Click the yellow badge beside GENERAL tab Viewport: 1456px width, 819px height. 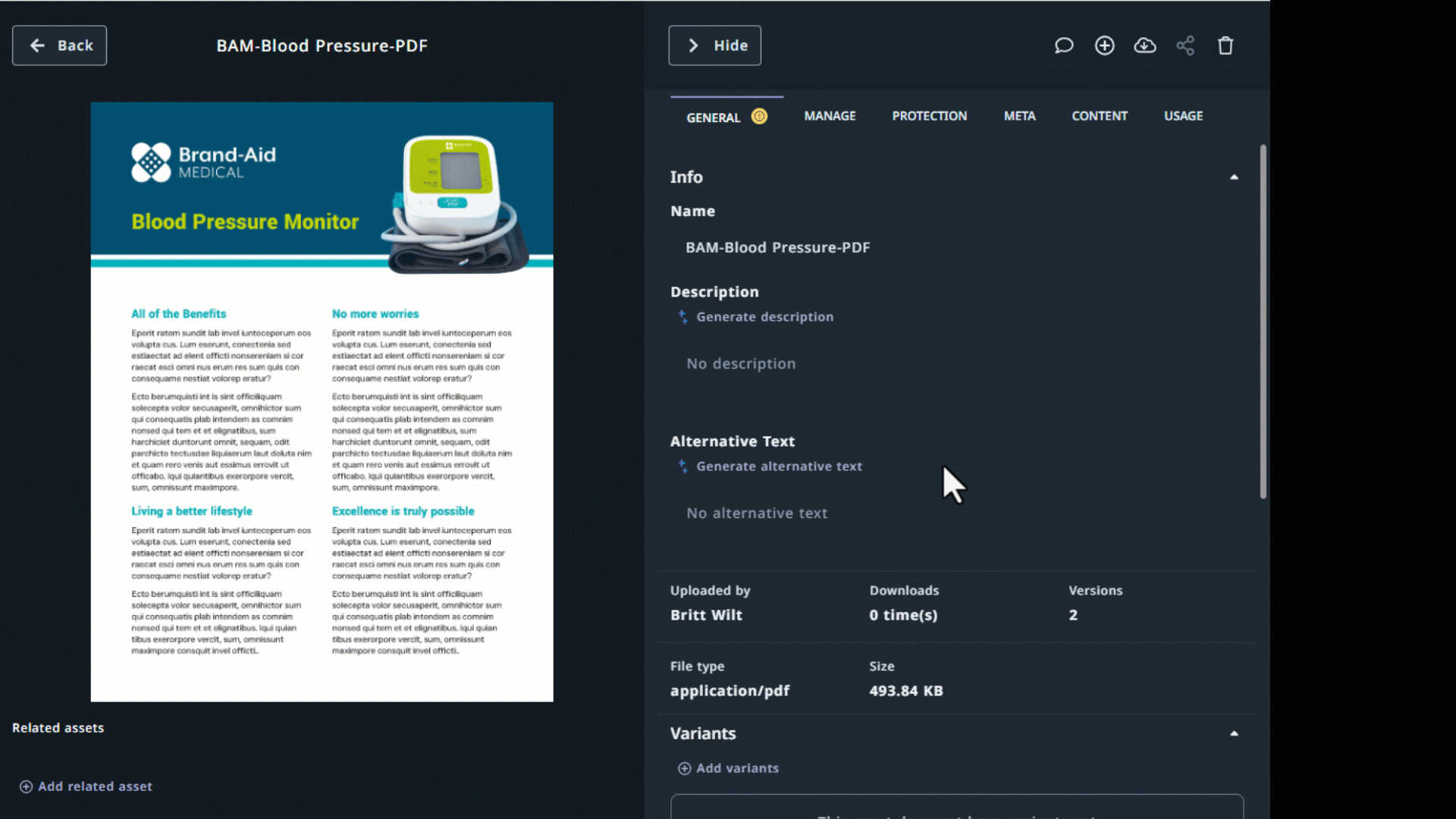tap(759, 116)
